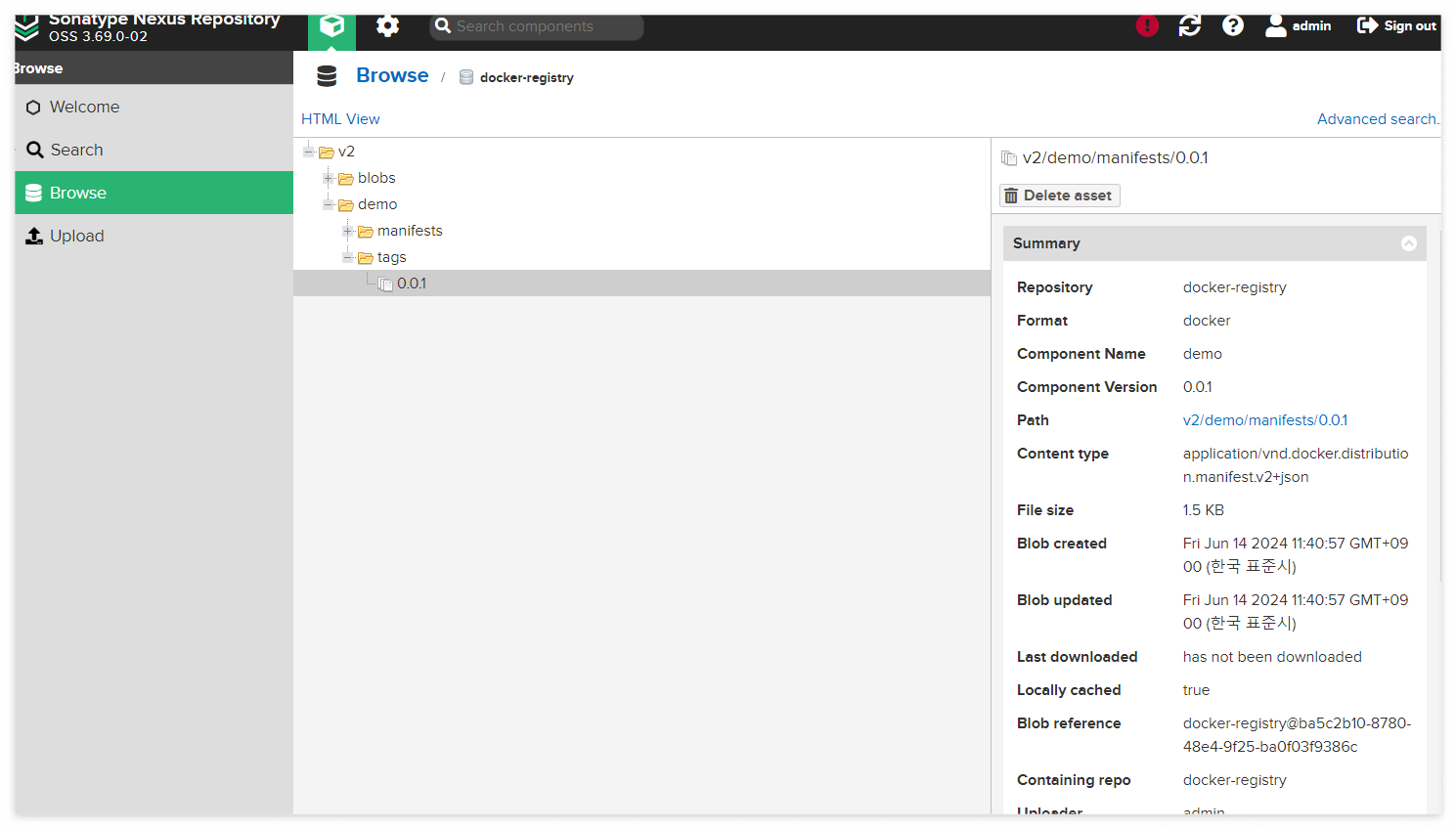Viewport: 1456px width, 829px height.
Task: Click the Blob updated date value
Action: click(x=1296, y=612)
